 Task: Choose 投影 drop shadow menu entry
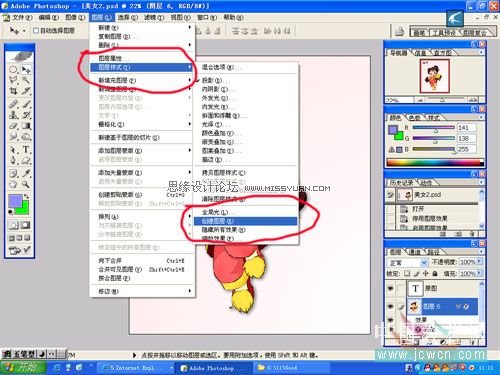point(245,80)
